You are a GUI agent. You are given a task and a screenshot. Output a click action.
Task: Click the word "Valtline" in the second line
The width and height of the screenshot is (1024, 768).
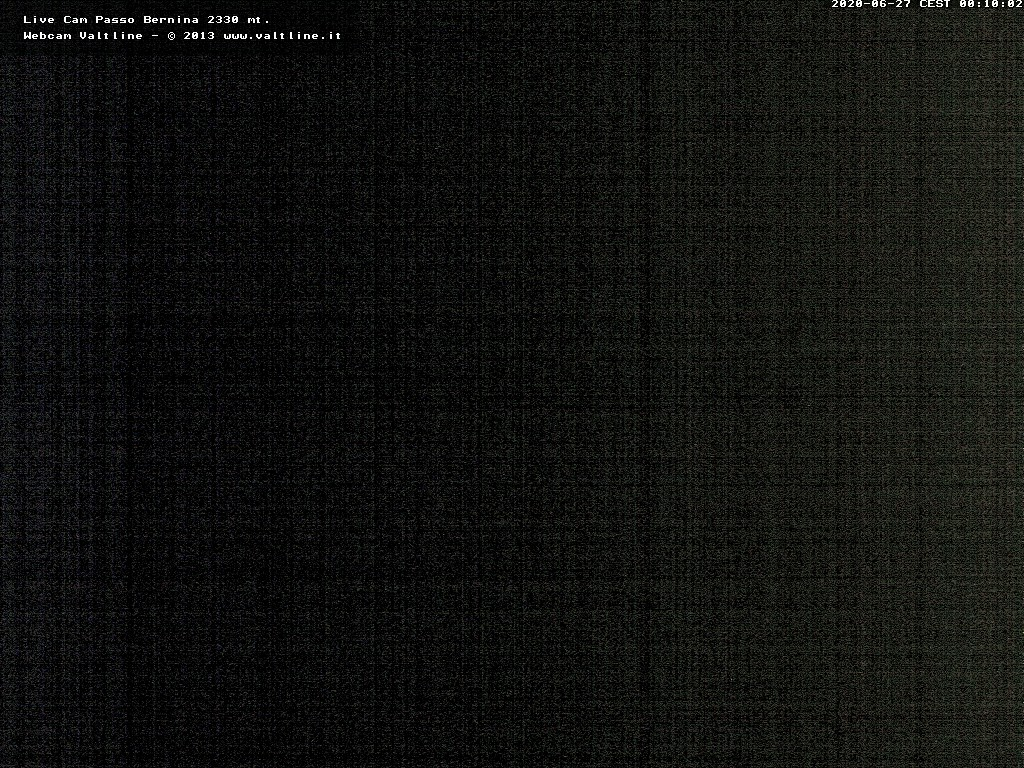(110, 36)
